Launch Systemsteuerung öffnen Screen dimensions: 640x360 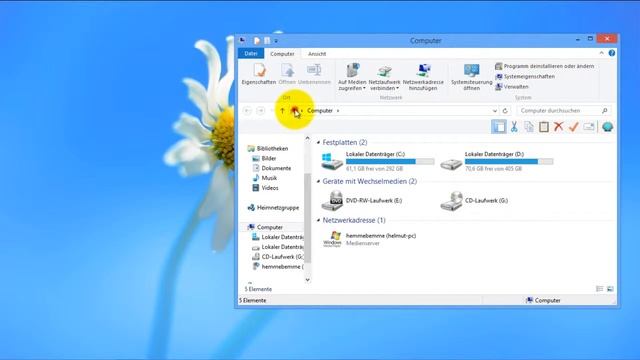tap(471, 77)
